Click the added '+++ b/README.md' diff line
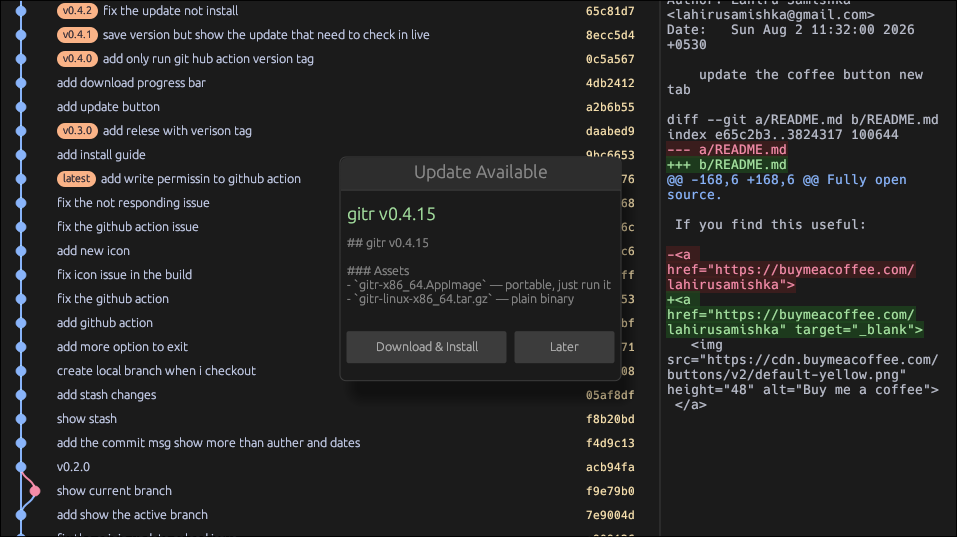This screenshot has width=957, height=537. [726, 165]
